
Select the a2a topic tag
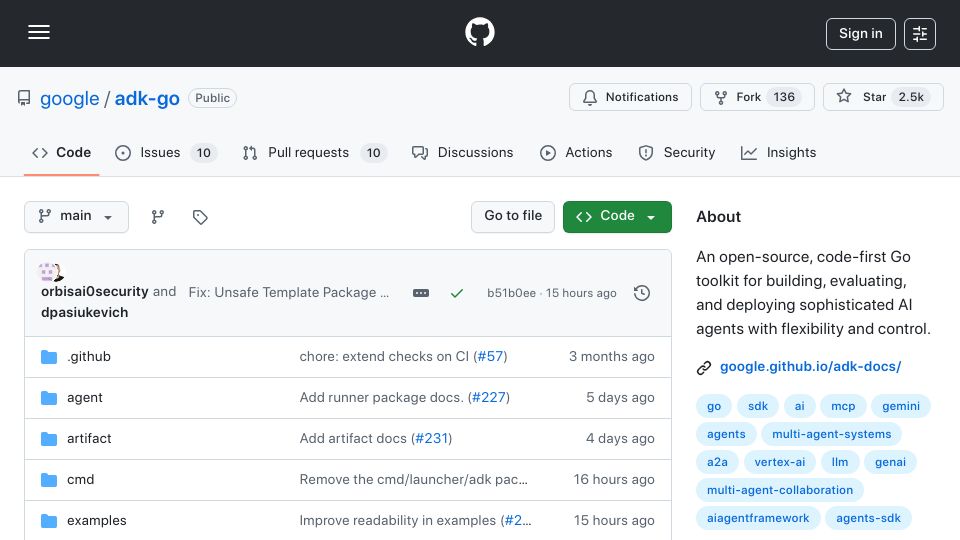[717, 462]
